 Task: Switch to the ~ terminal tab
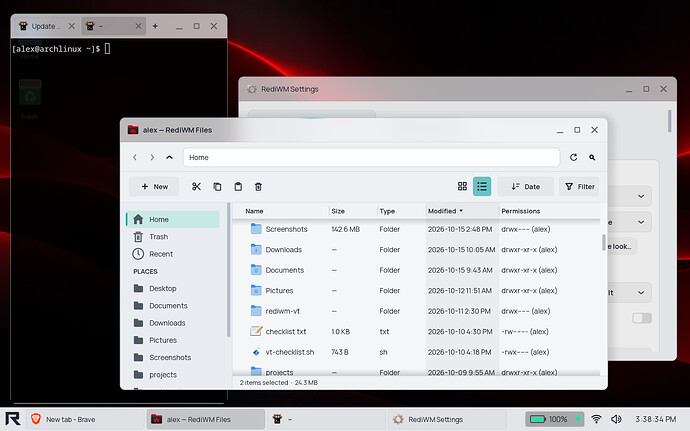point(113,26)
